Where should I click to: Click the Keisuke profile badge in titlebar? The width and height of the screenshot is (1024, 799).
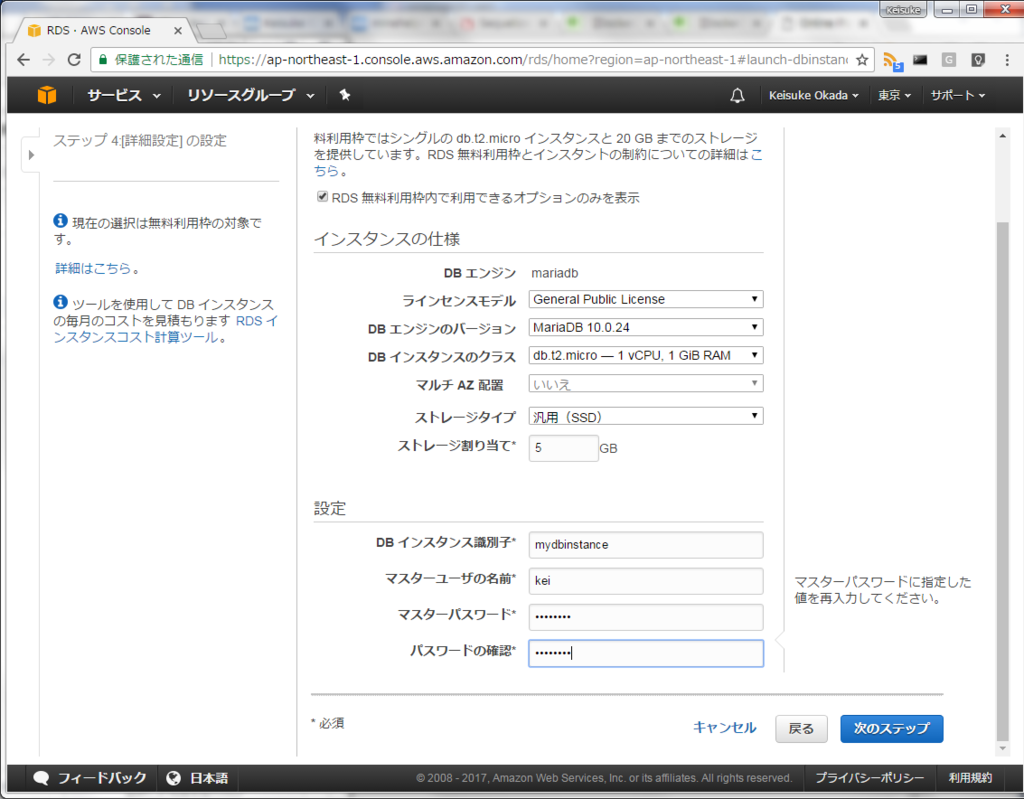tap(903, 10)
